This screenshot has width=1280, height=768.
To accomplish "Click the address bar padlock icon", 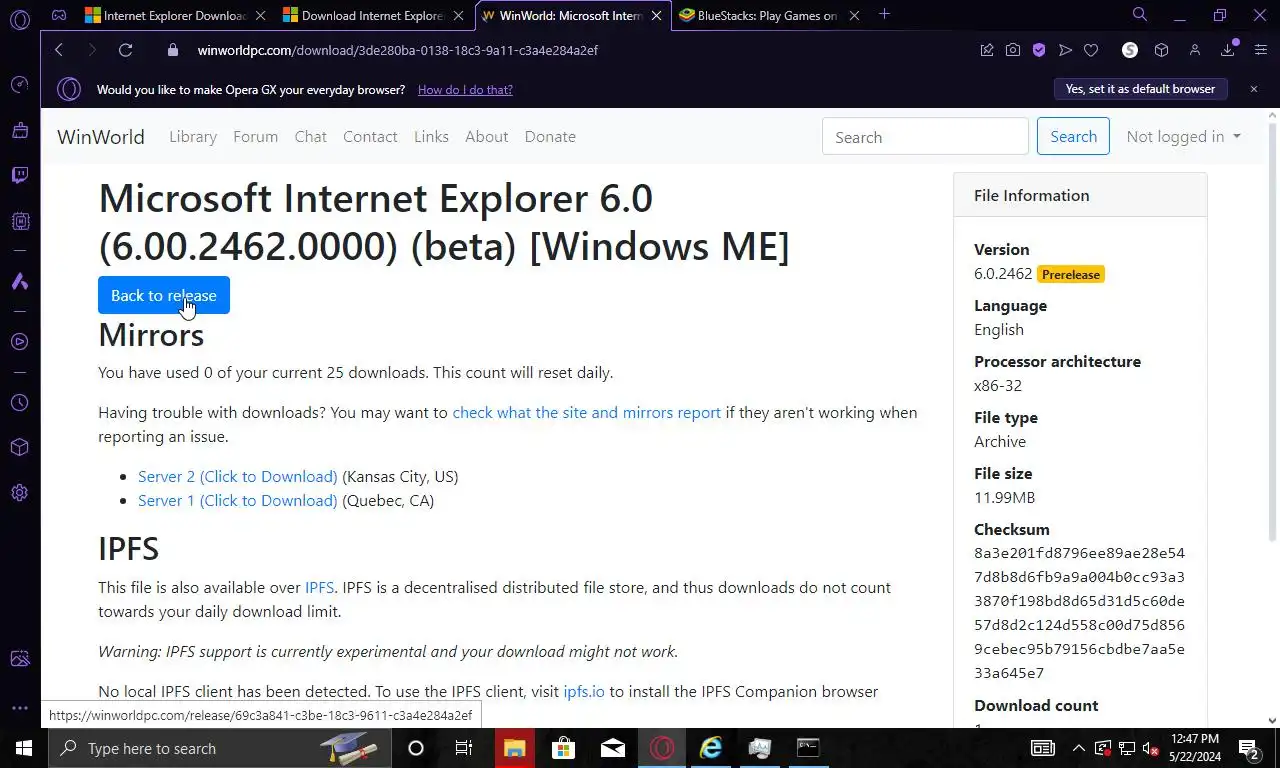I will (x=173, y=50).
